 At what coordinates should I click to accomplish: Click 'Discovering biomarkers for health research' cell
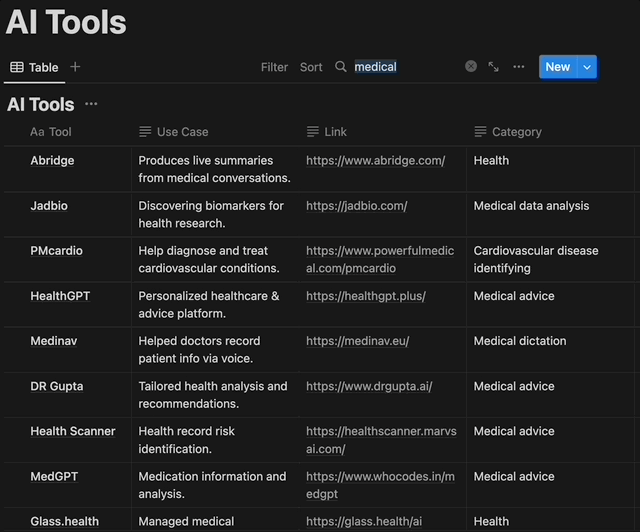215,214
